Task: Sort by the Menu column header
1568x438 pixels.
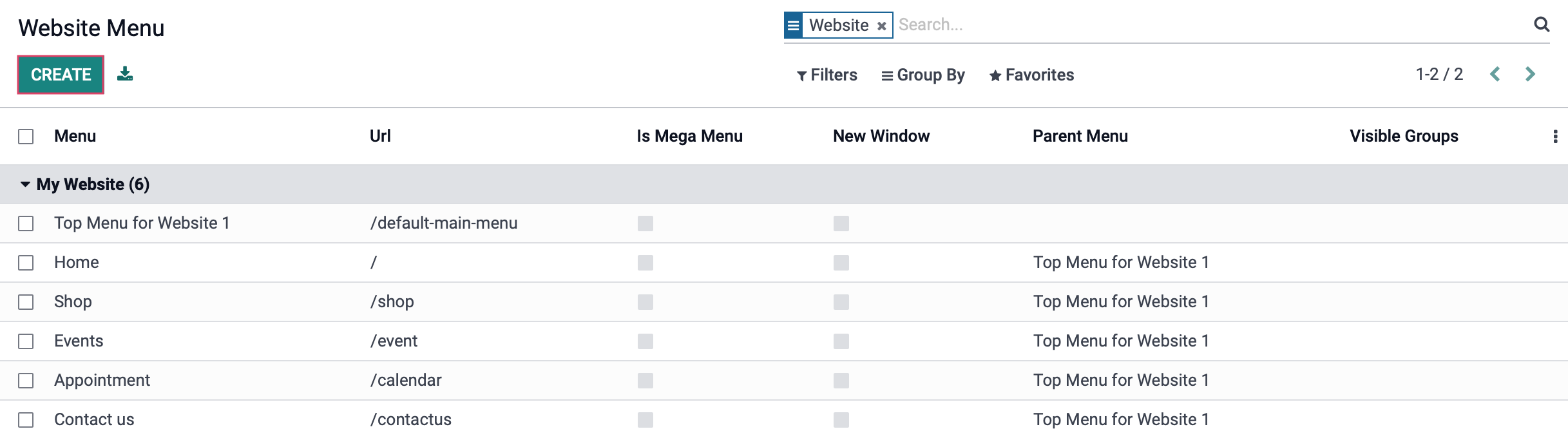Action: (75, 136)
